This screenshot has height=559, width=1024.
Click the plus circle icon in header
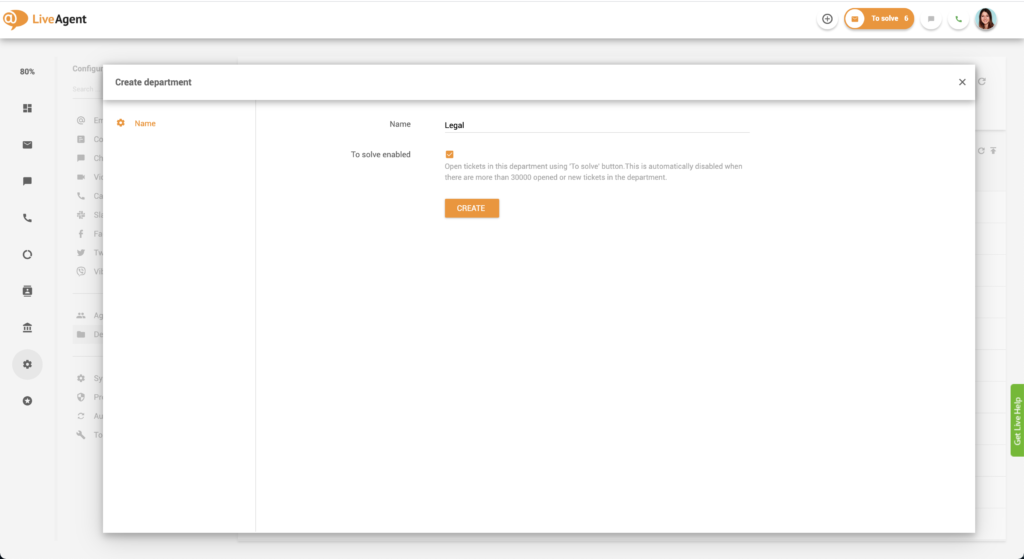coord(827,19)
